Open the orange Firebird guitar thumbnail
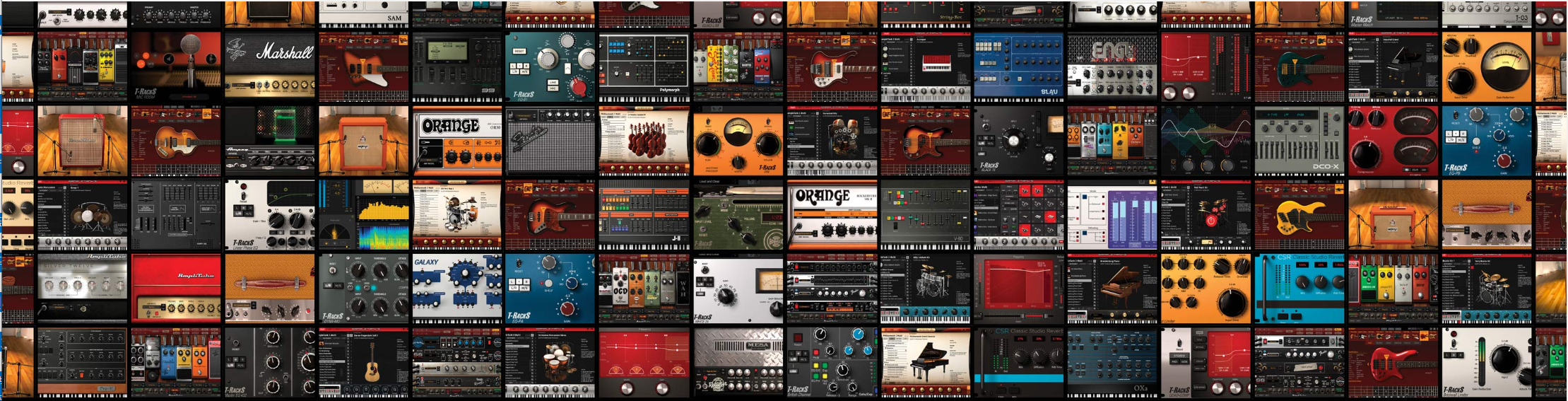1568x401 pixels. click(363, 66)
